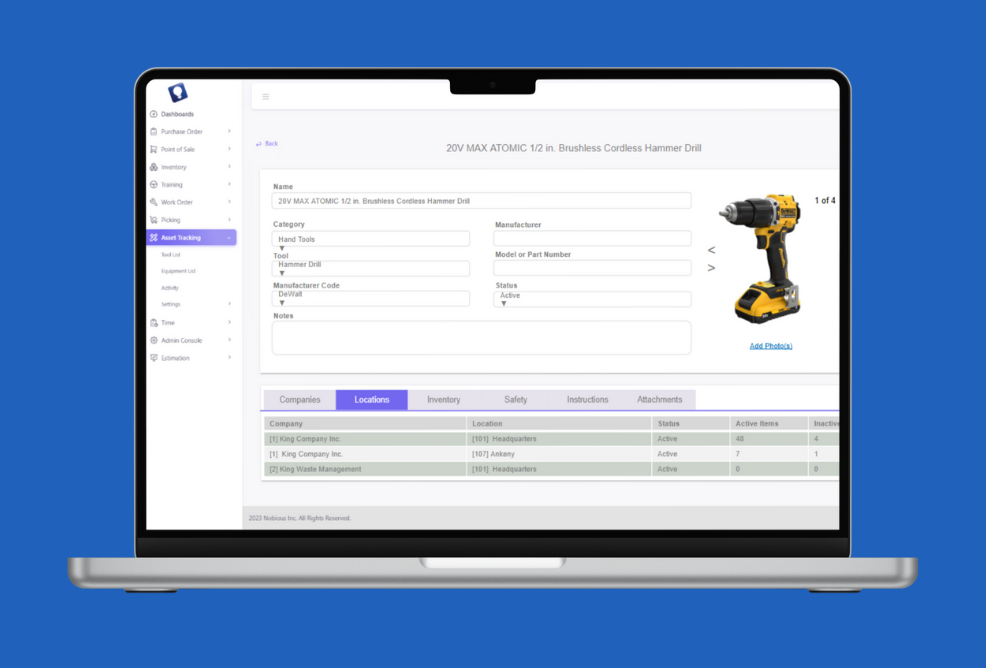The width and height of the screenshot is (986, 668).
Task: Click the Purchase Order clipboard icon
Action: tap(153, 132)
